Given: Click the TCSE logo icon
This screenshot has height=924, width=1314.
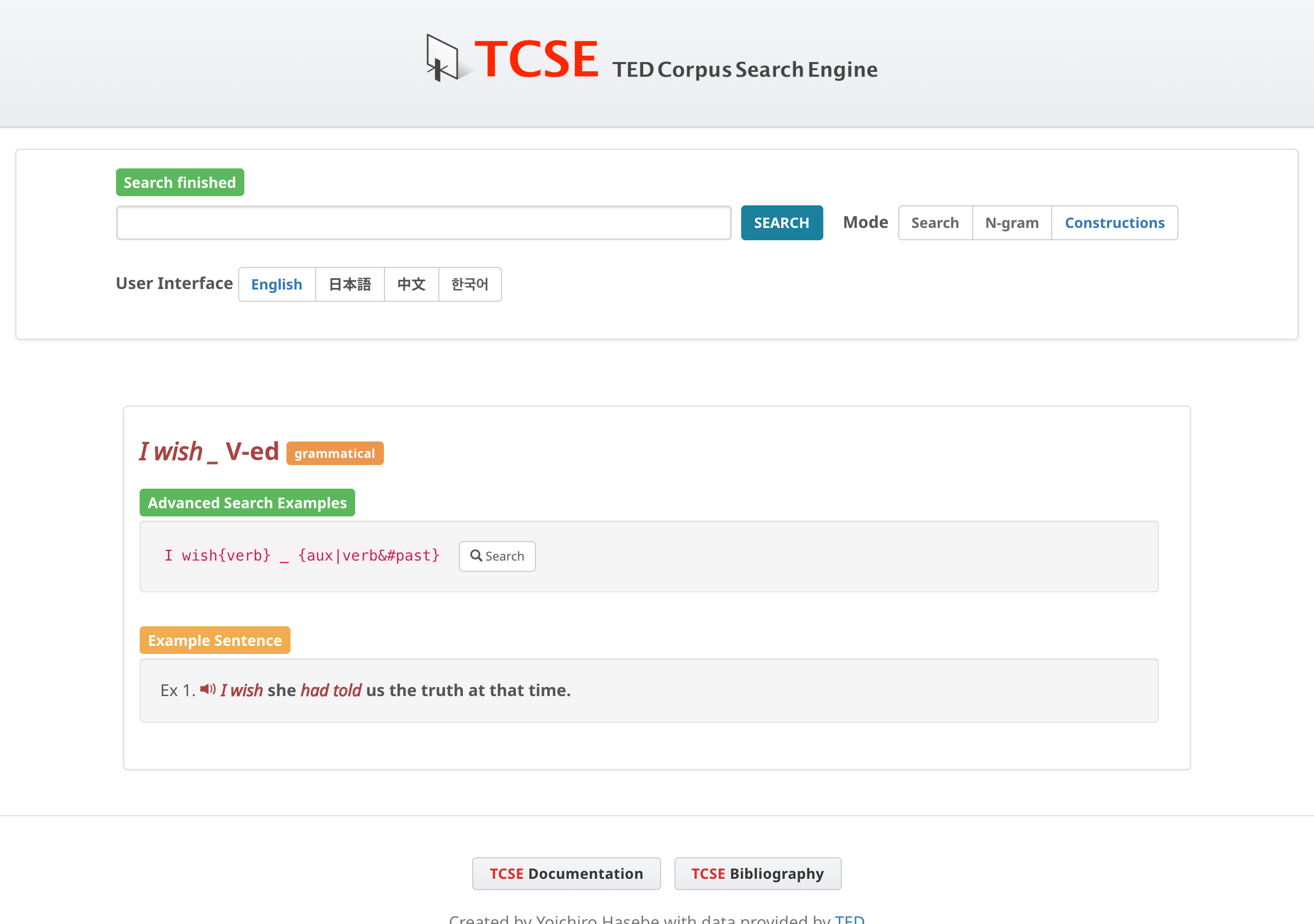Looking at the screenshot, I should [442, 58].
